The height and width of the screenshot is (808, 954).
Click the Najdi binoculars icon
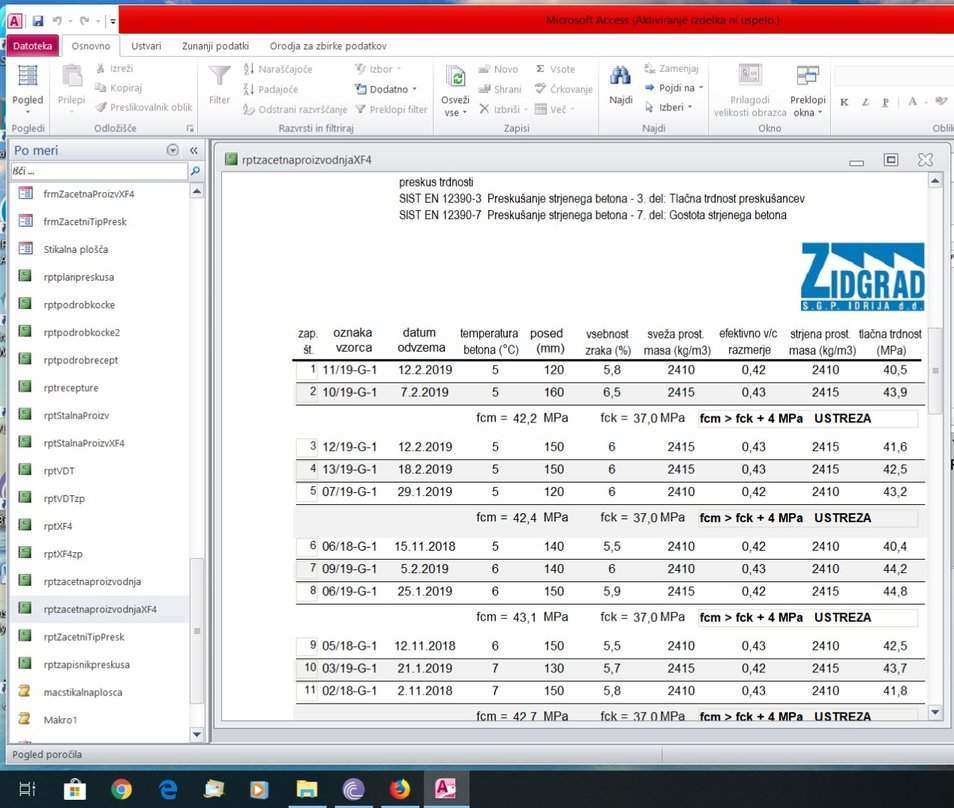(621, 77)
